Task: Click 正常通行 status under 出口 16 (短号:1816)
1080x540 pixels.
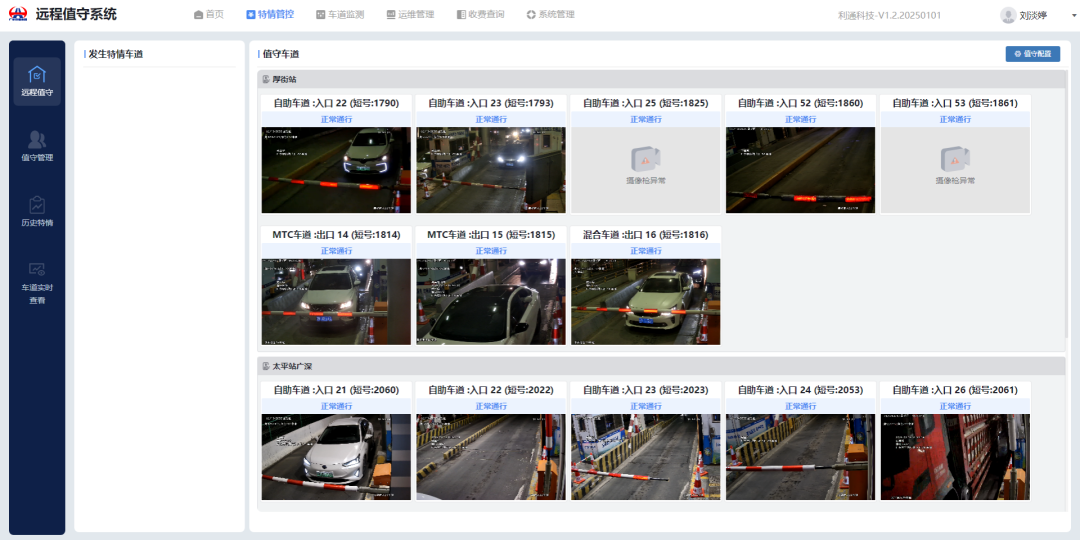Action: click(645, 251)
